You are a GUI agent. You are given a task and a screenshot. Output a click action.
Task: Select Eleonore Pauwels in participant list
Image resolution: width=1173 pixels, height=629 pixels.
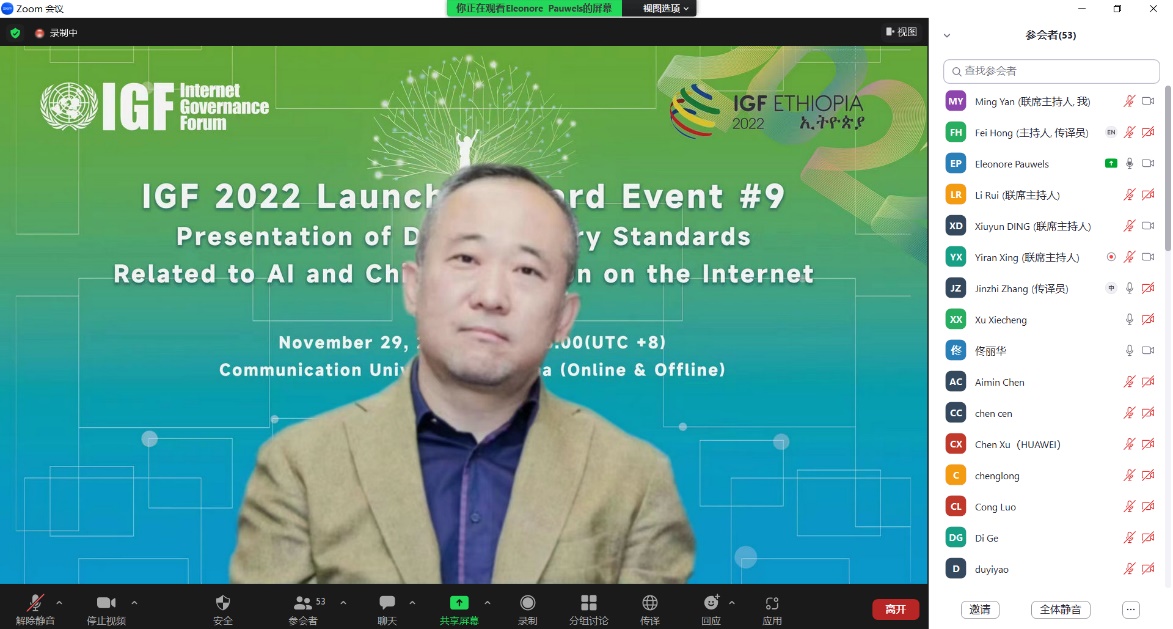(x=1012, y=164)
